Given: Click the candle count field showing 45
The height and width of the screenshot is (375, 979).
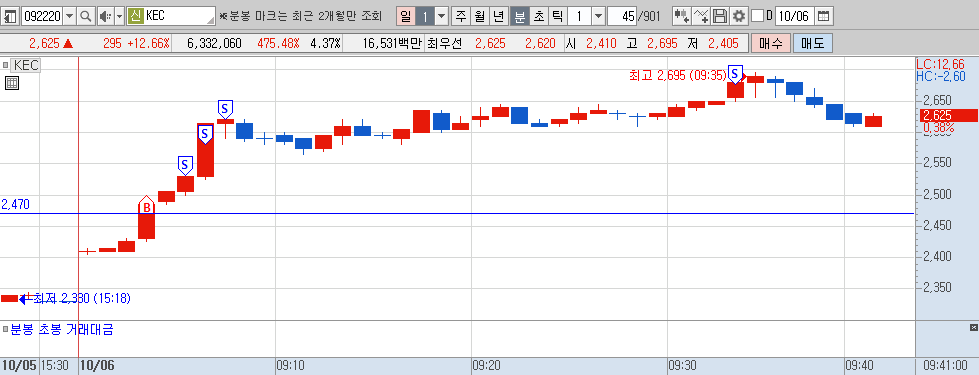Looking at the screenshot, I should (622, 16).
